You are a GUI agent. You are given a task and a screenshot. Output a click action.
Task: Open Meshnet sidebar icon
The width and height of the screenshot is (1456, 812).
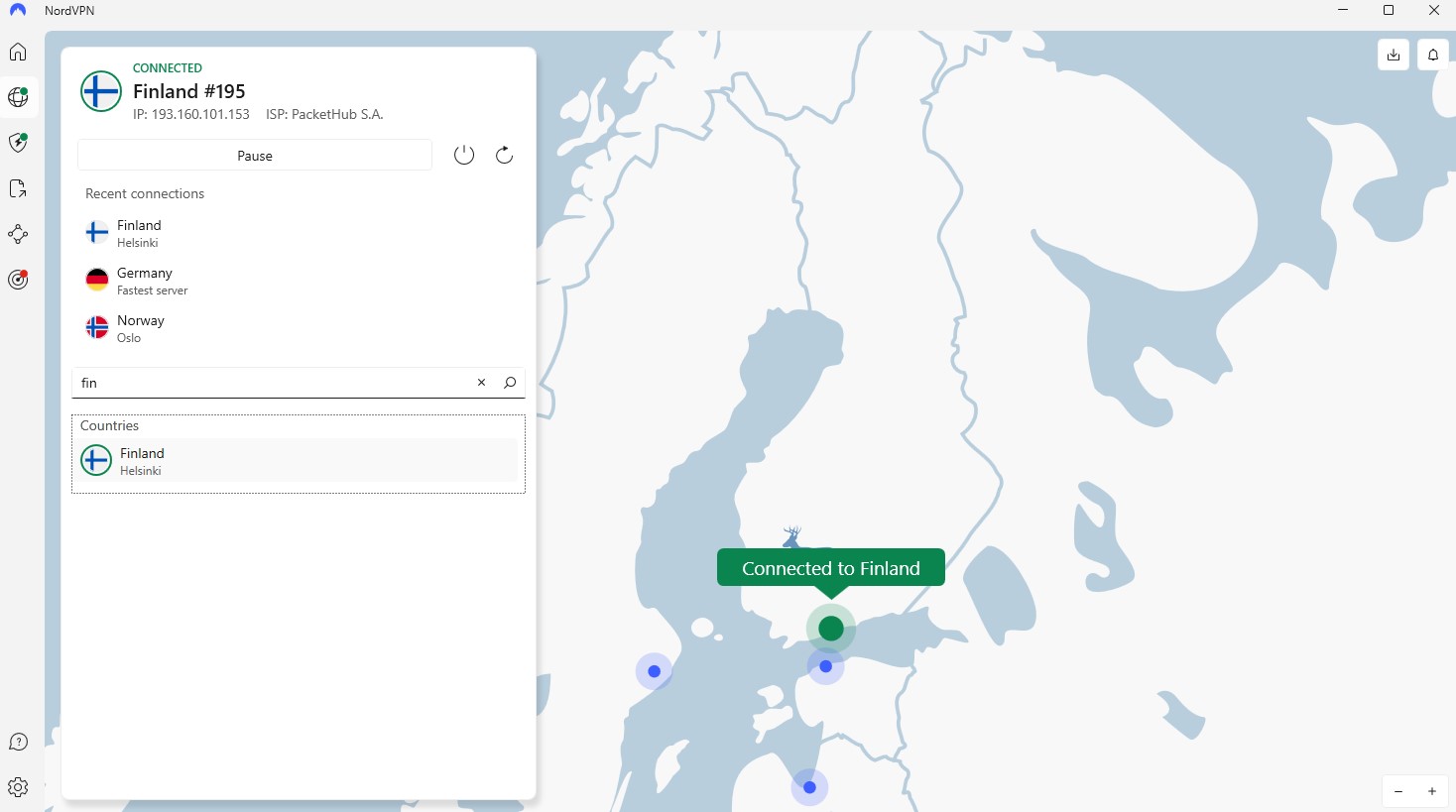click(18, 234)
